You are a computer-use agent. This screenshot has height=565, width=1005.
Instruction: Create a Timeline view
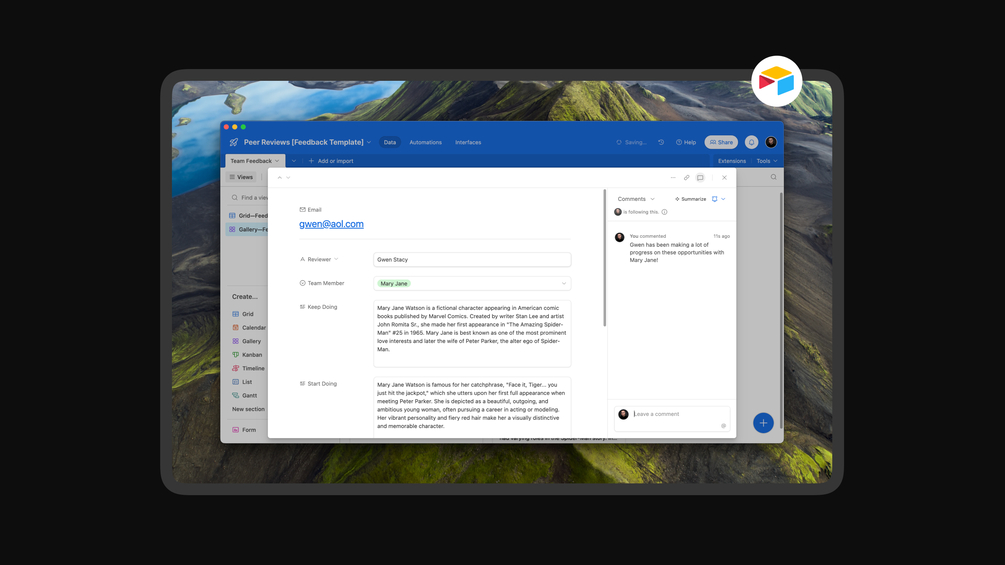click(x=249, y=368)
